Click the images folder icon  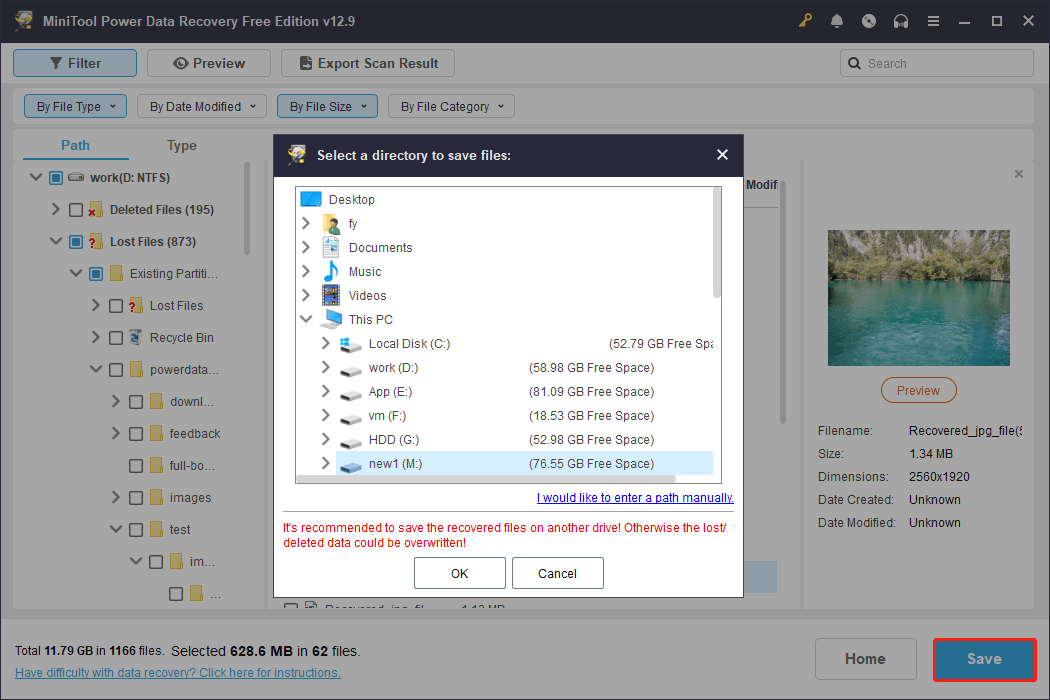tap(156, 497)
